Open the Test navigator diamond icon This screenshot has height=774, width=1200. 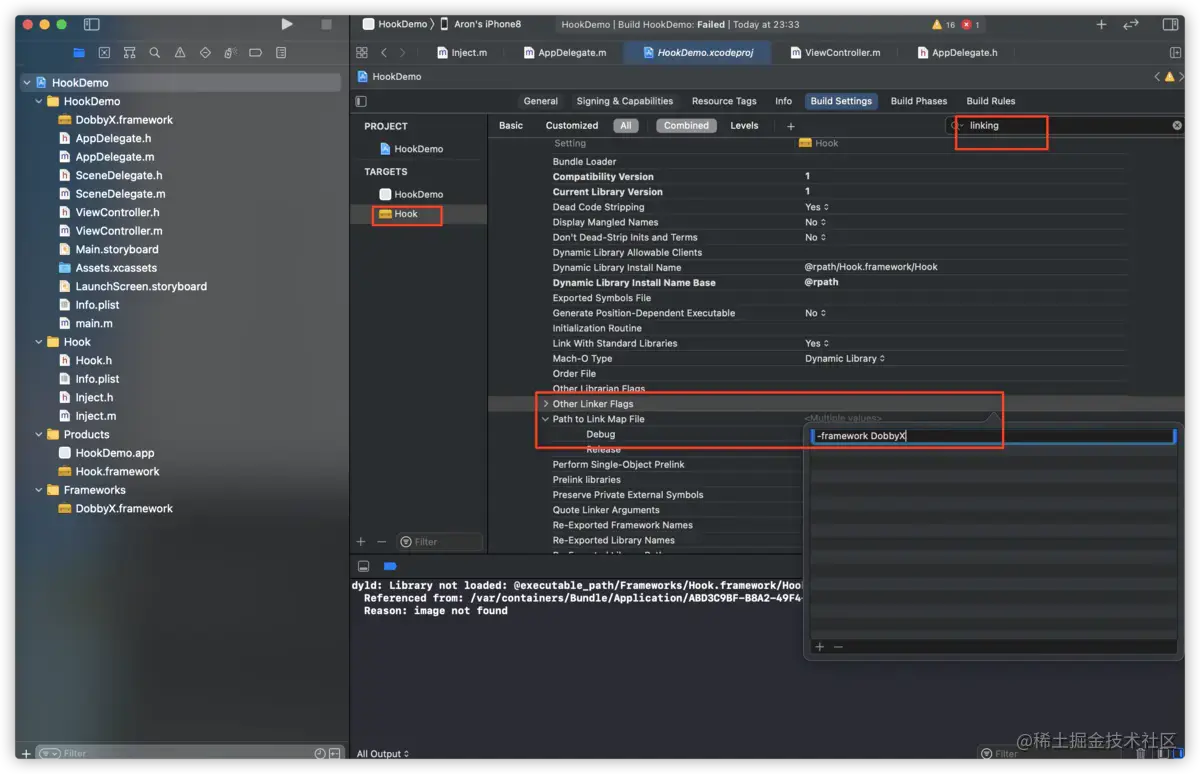[x=205, y=53]
